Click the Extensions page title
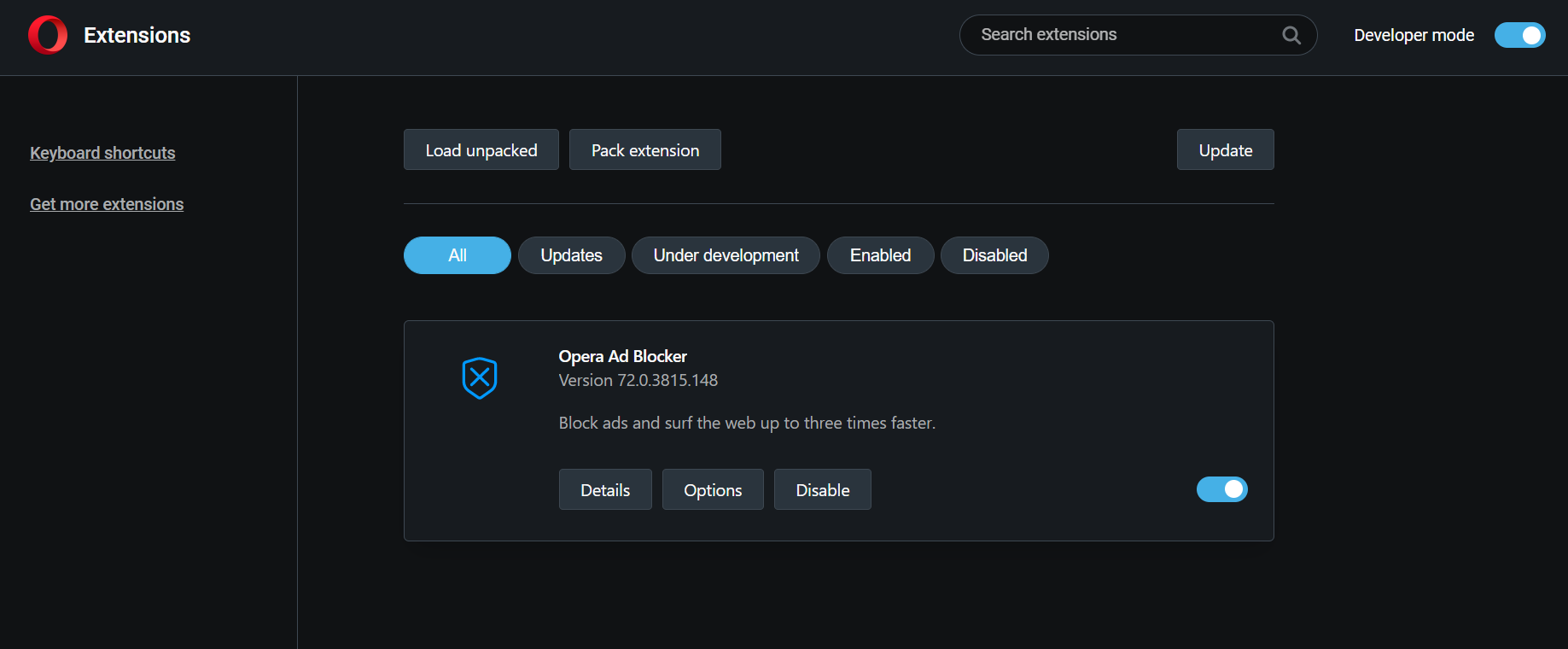Screen dimensions: 1568x649 137,35
